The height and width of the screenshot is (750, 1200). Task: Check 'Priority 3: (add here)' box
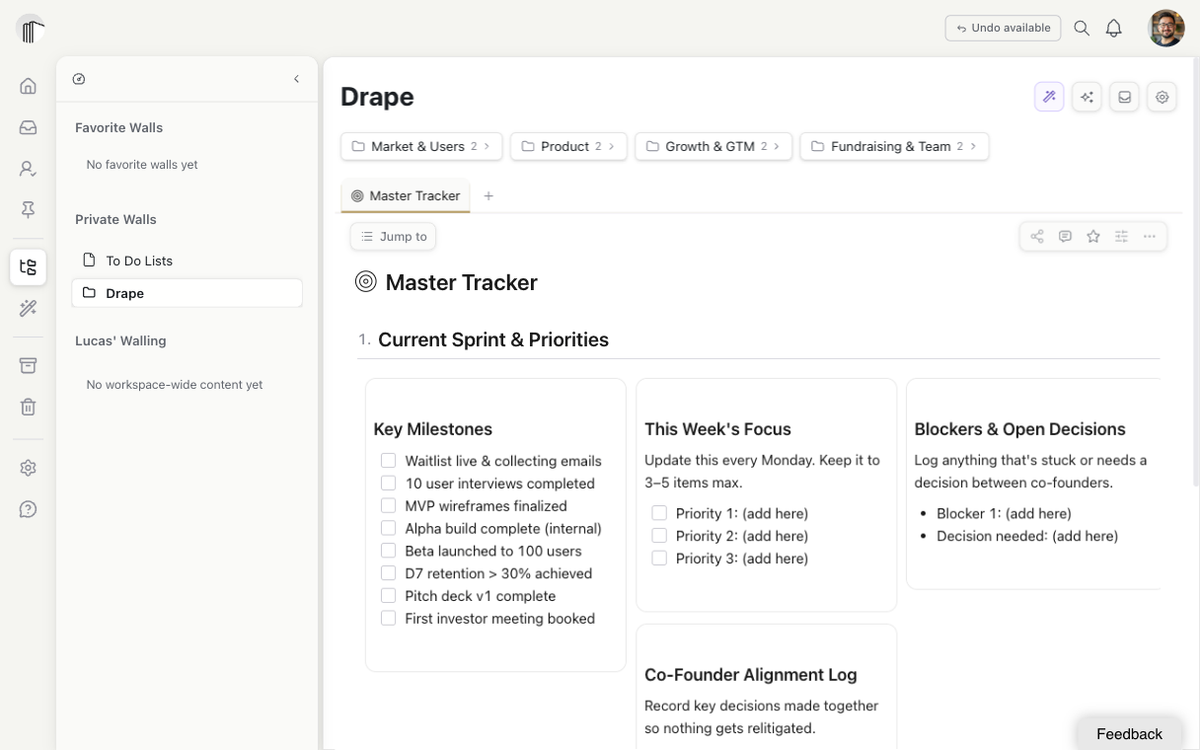pos(659,558)
